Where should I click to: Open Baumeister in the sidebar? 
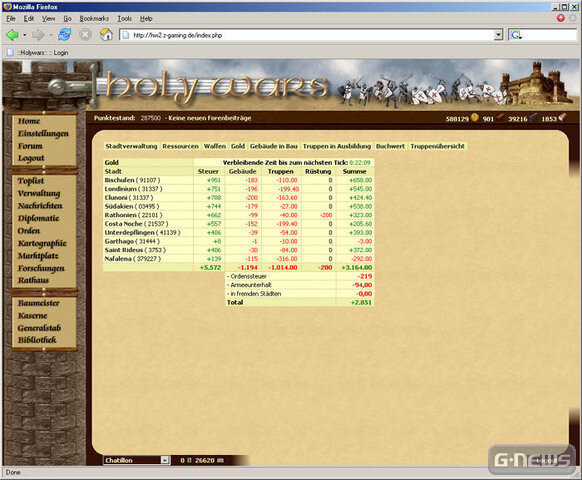[39, 303]
